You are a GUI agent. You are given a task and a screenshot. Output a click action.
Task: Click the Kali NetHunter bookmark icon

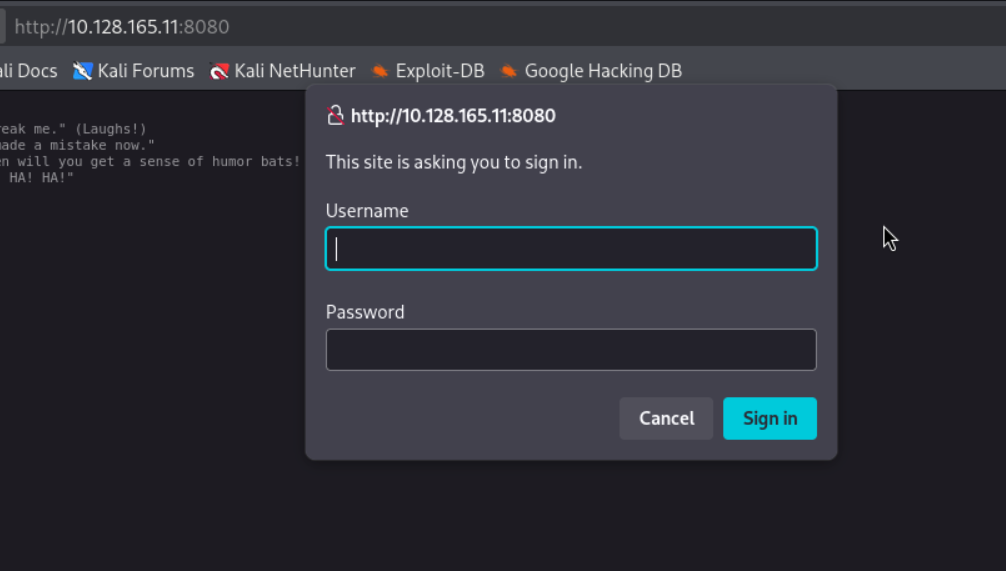pos(219,71)
